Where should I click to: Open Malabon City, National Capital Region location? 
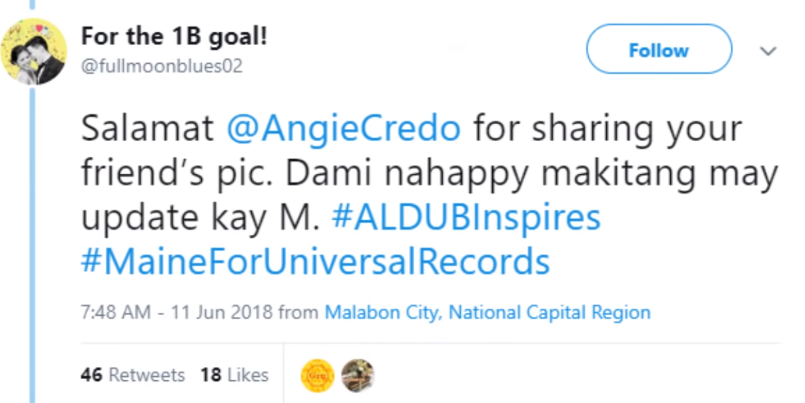(x=488, y=312)
